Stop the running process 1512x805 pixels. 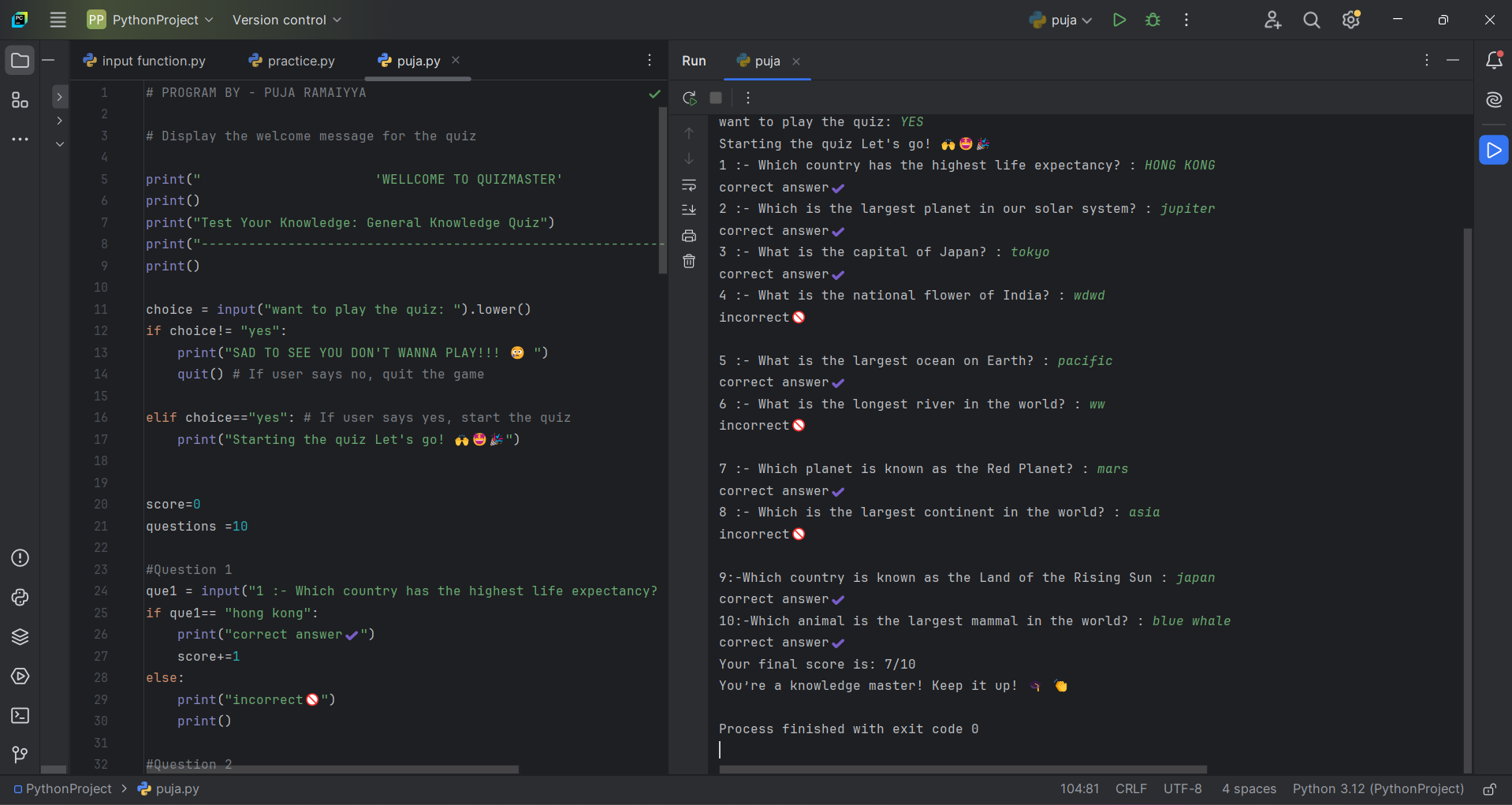716,98
